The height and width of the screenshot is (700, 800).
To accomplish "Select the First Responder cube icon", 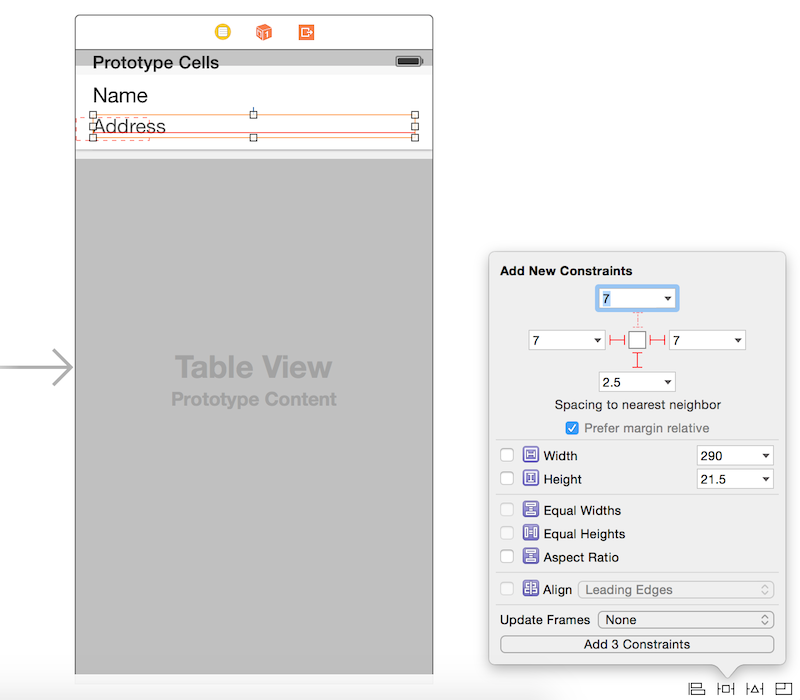I will tap(264, 32).
